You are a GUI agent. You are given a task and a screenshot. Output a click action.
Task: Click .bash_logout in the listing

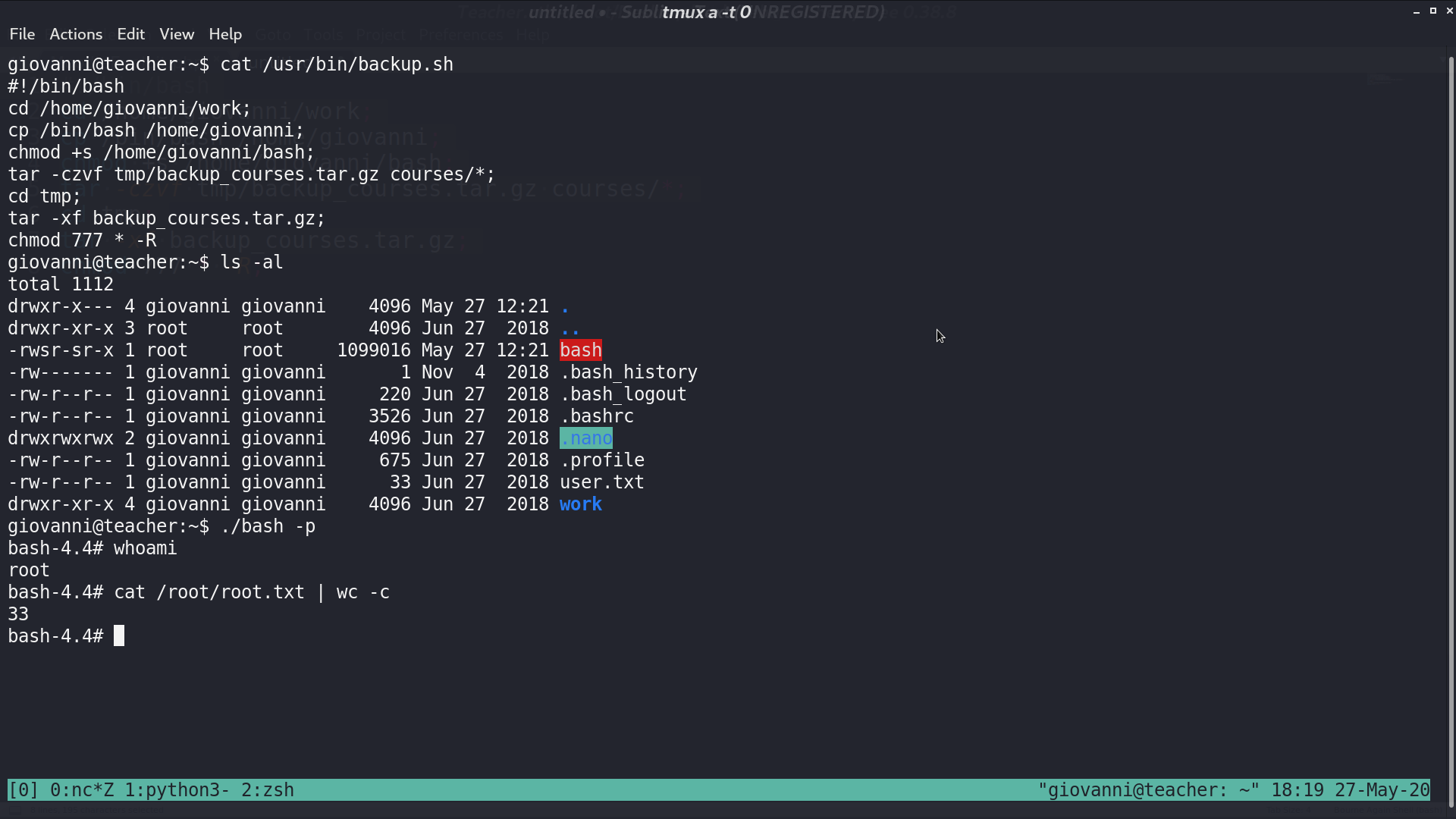click(623, 394)
